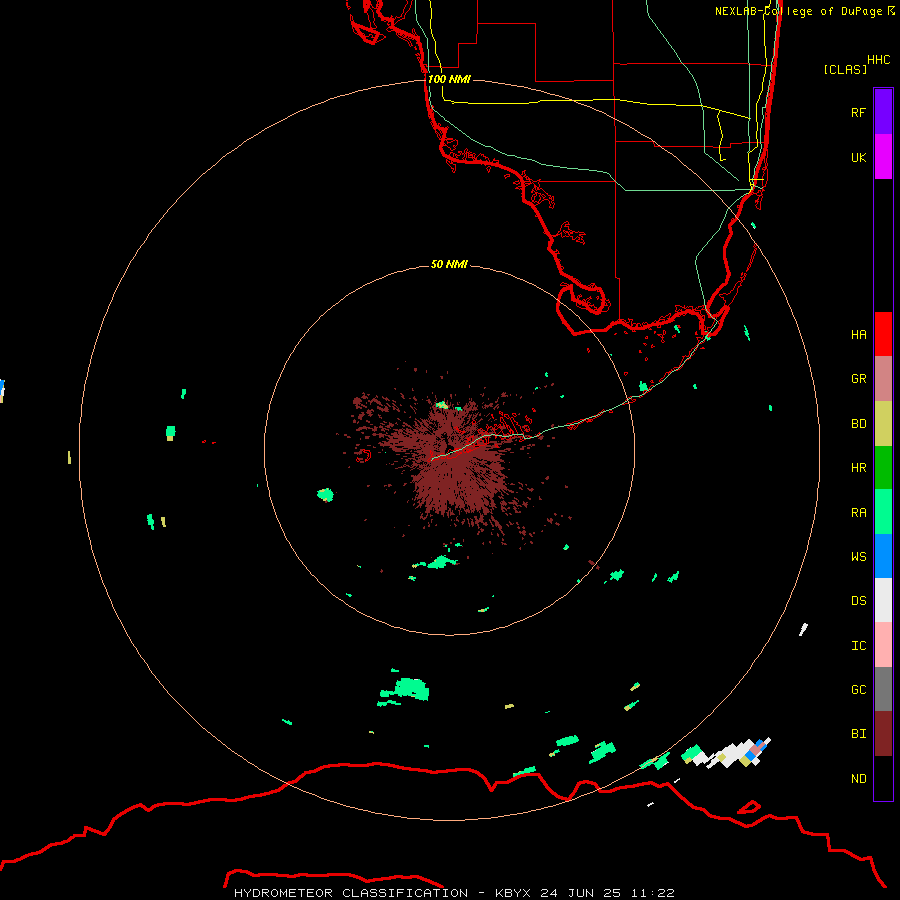
Task: Click the RA legend label
Action: 858,513
